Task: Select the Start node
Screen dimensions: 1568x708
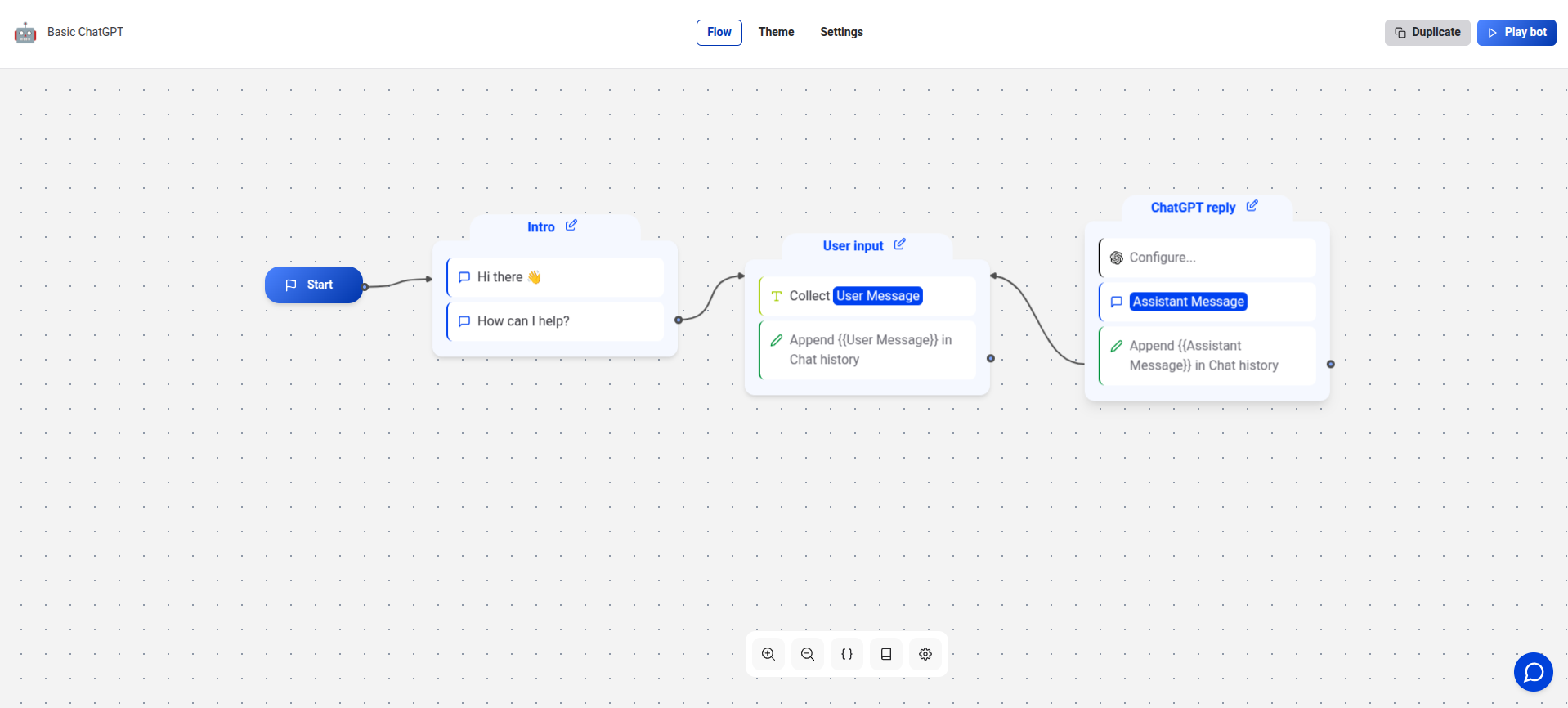Action: click(314, 285)
